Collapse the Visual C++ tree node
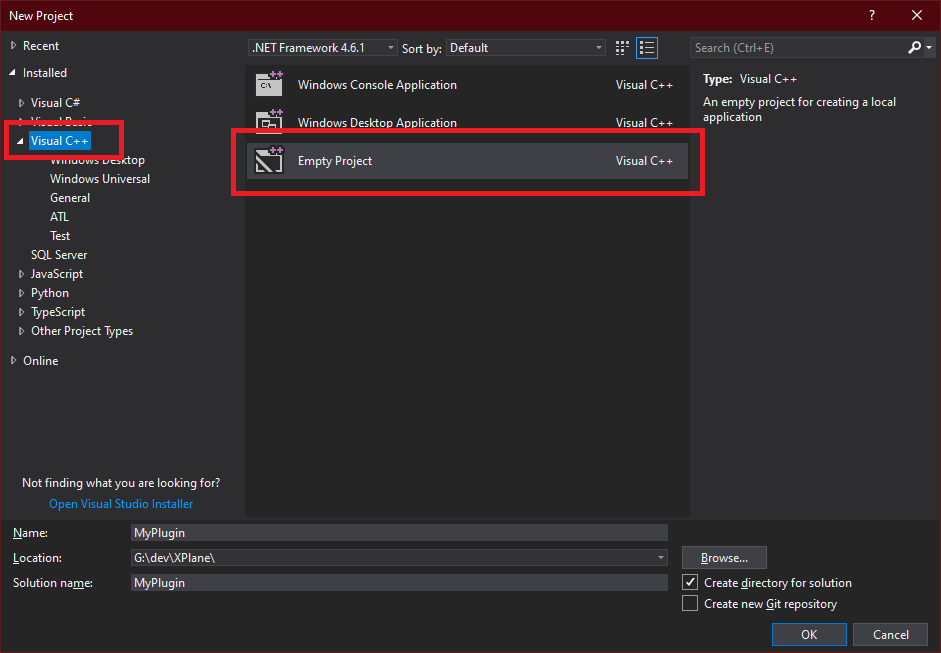Viewport: 941px width, 653px height. tap(22, 140)
